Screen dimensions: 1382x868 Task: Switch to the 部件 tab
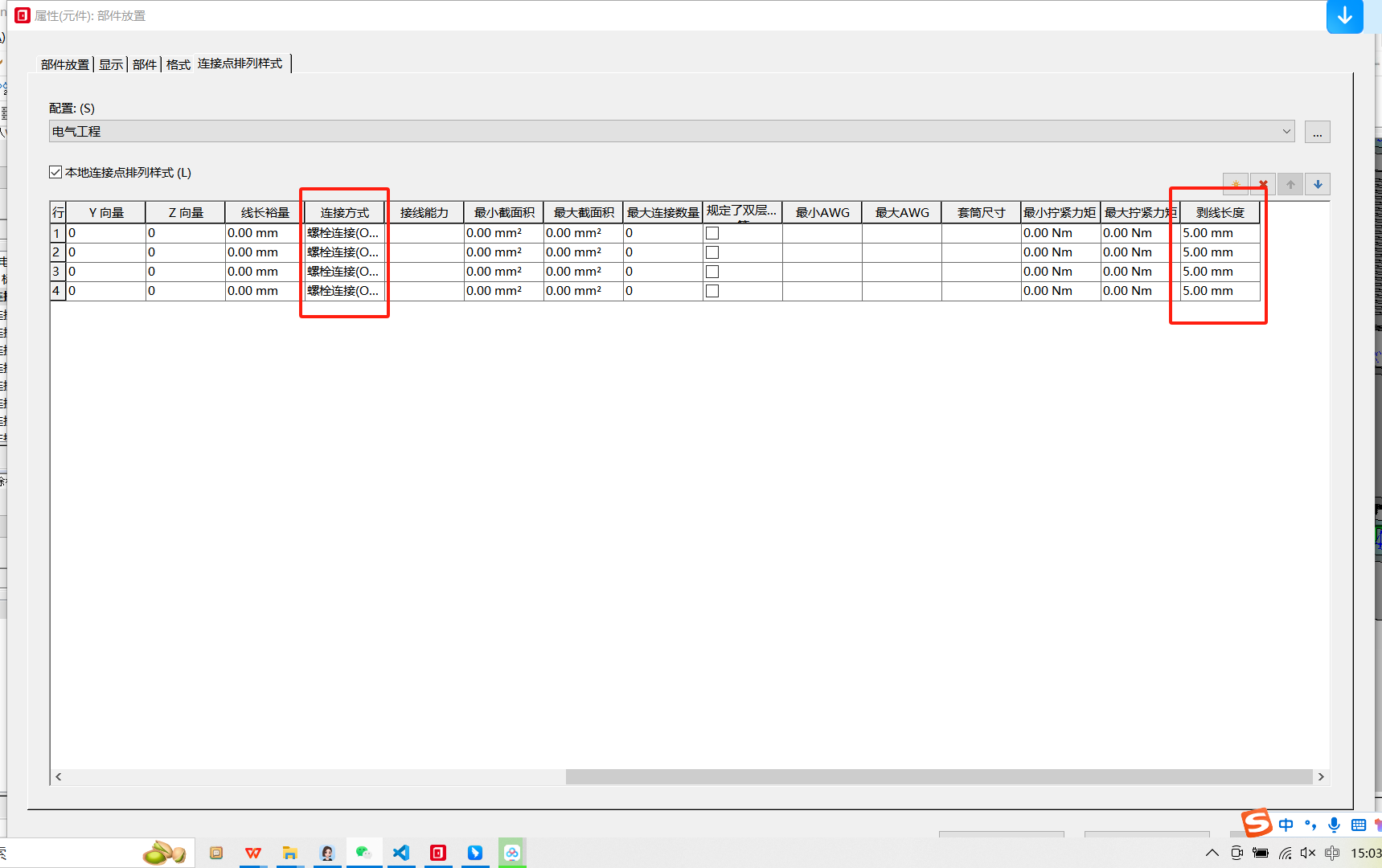pos(145,64)
